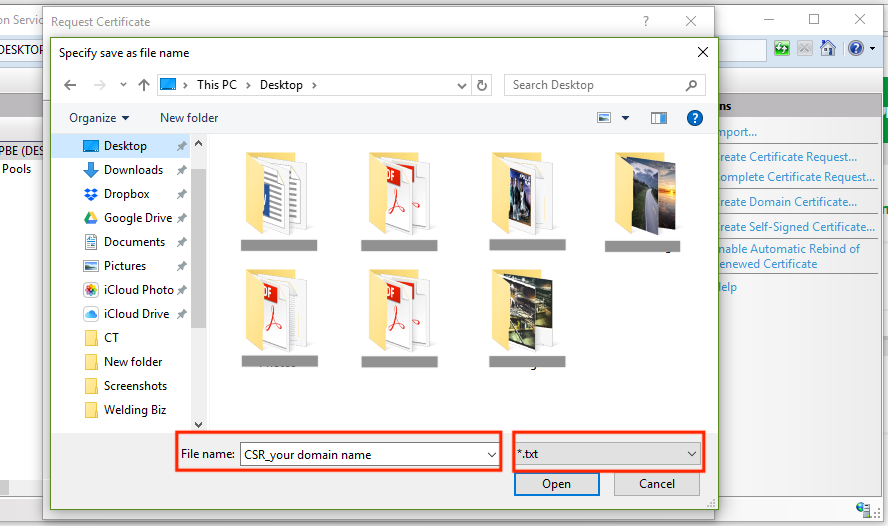This screenshot has width=888, height=526.
Task: Click Create Certificate Request in IIS Actions
Action: [788, 157]
